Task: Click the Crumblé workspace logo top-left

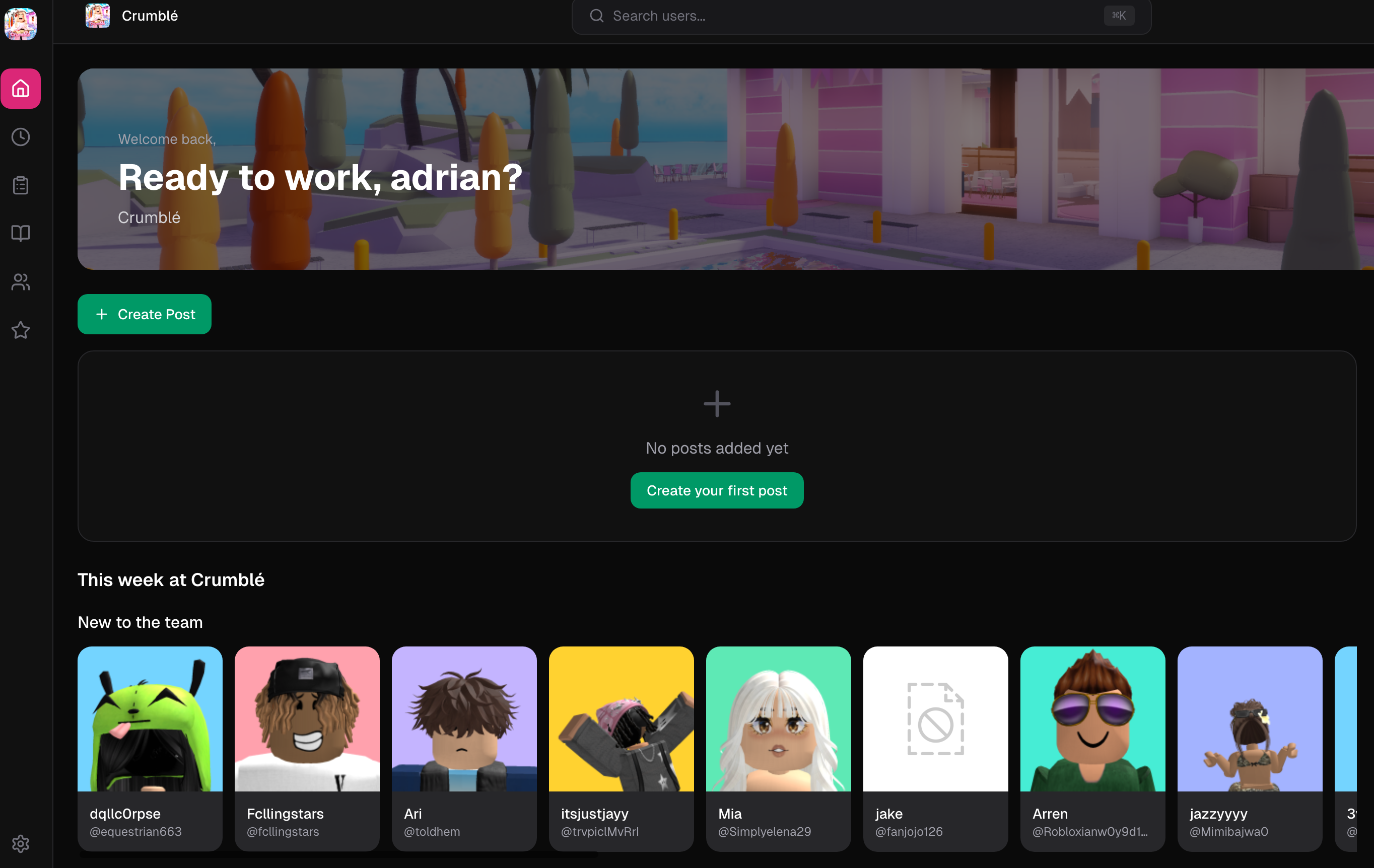Action: tap(21, 23)
